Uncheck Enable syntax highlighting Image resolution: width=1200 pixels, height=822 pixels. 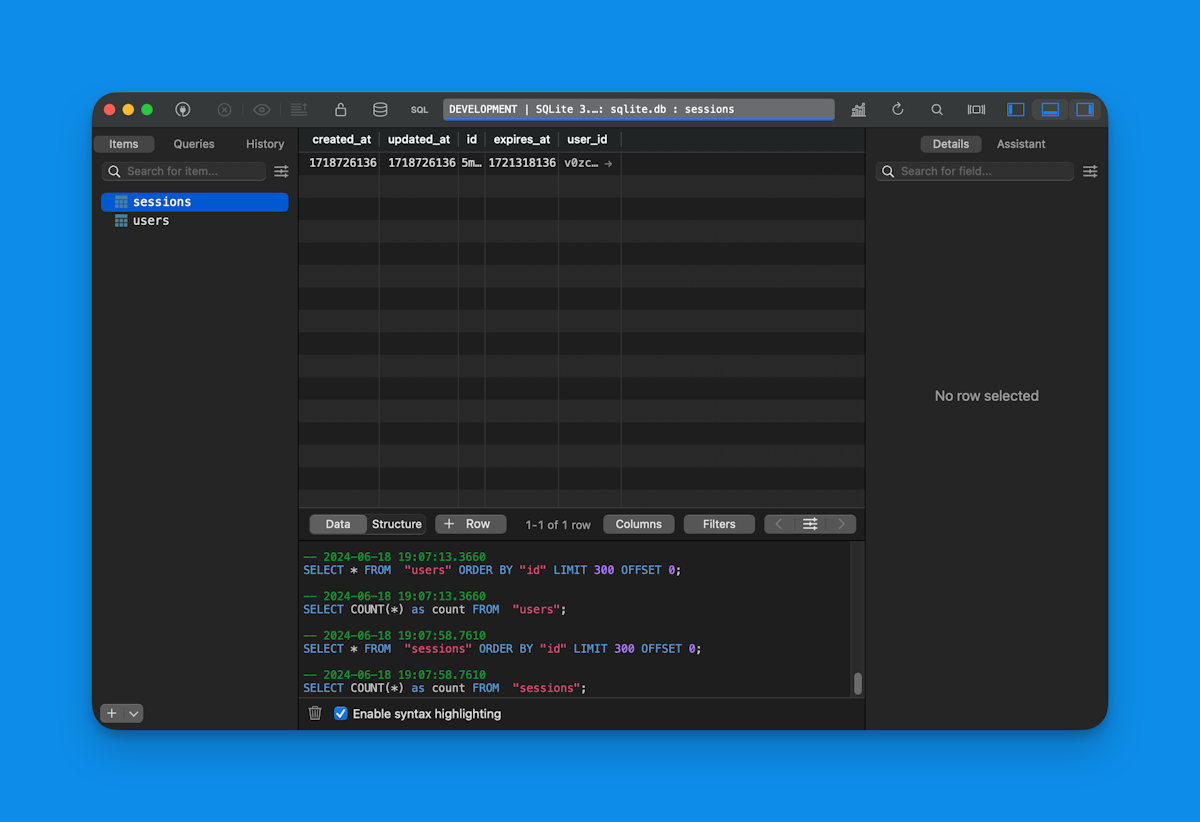tap(341, 713)
